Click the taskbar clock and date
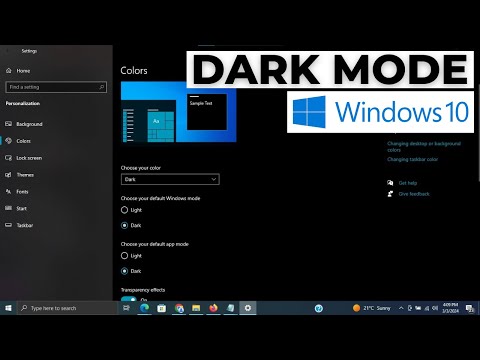Image resolution: width=480 pixels, height=360 pixels. point(450,308)
